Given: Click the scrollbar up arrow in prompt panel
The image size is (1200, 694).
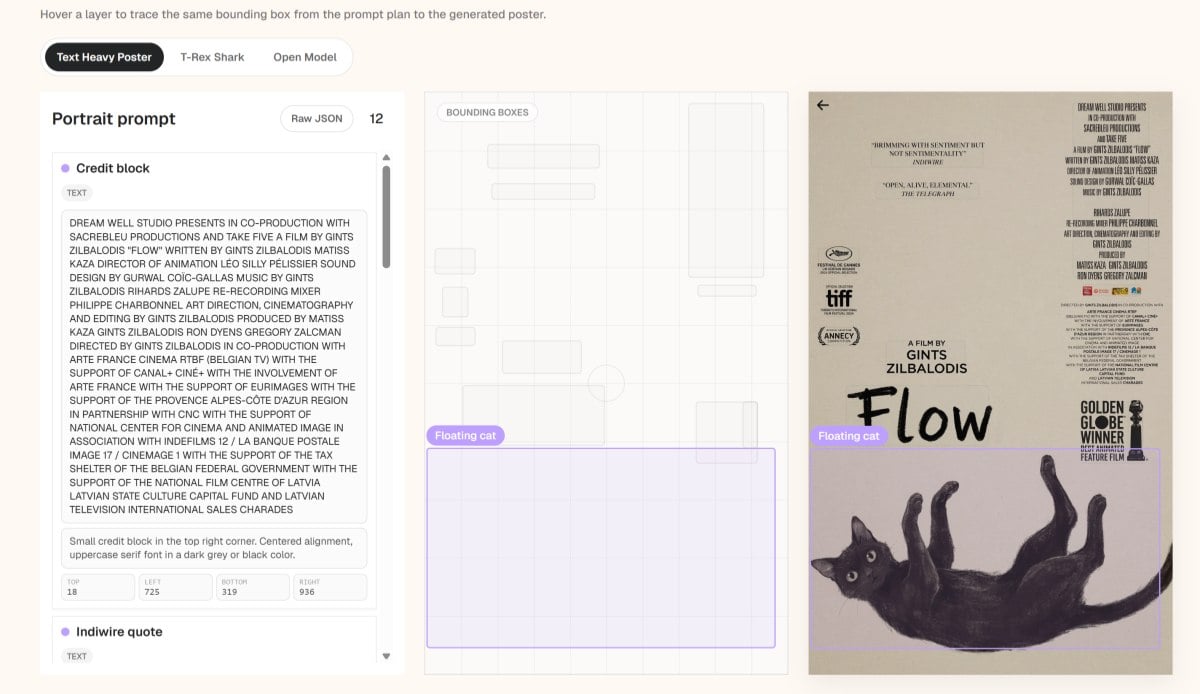Looking at the screenshot, I should click(x=386, y=157).
